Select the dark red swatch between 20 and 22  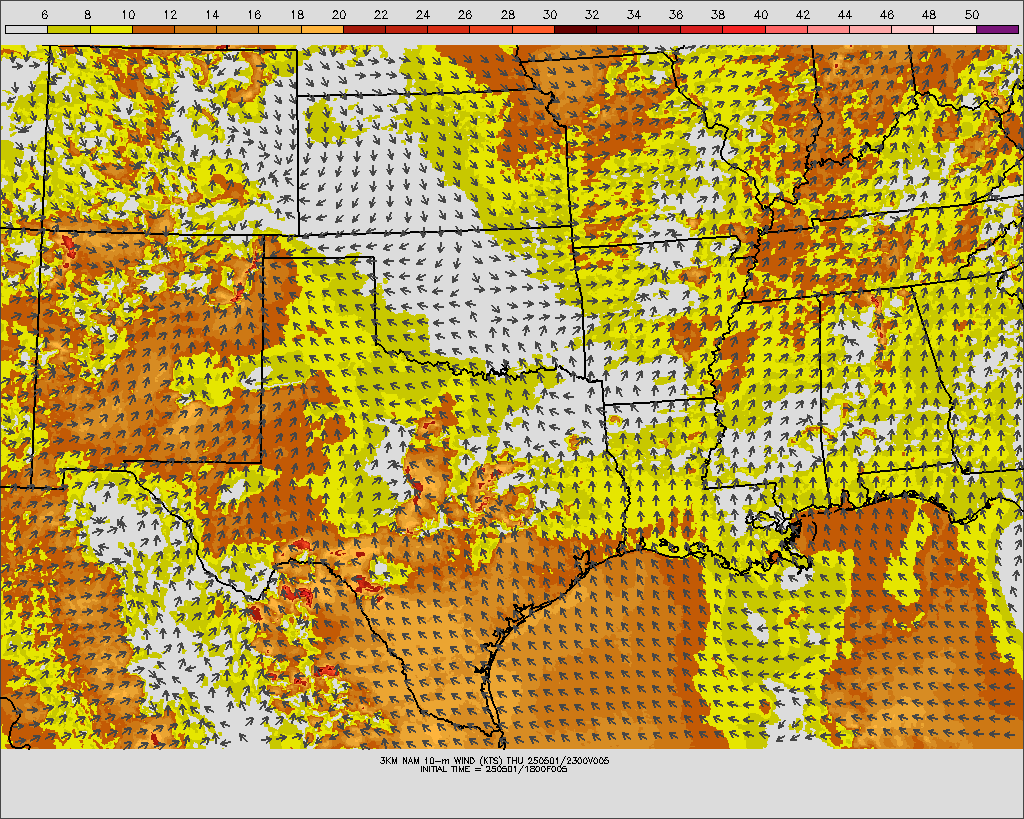pos(364,29)
